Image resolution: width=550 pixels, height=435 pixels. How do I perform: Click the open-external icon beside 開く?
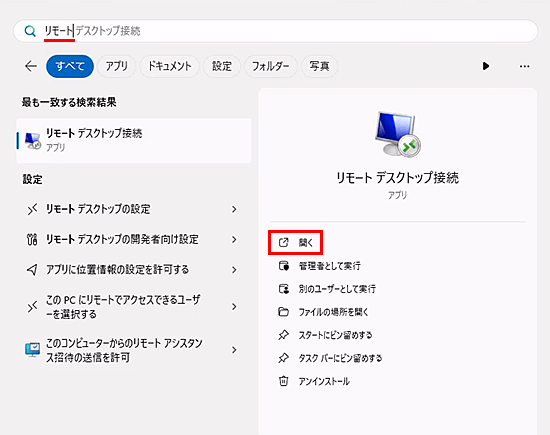(x=283, y=242)
